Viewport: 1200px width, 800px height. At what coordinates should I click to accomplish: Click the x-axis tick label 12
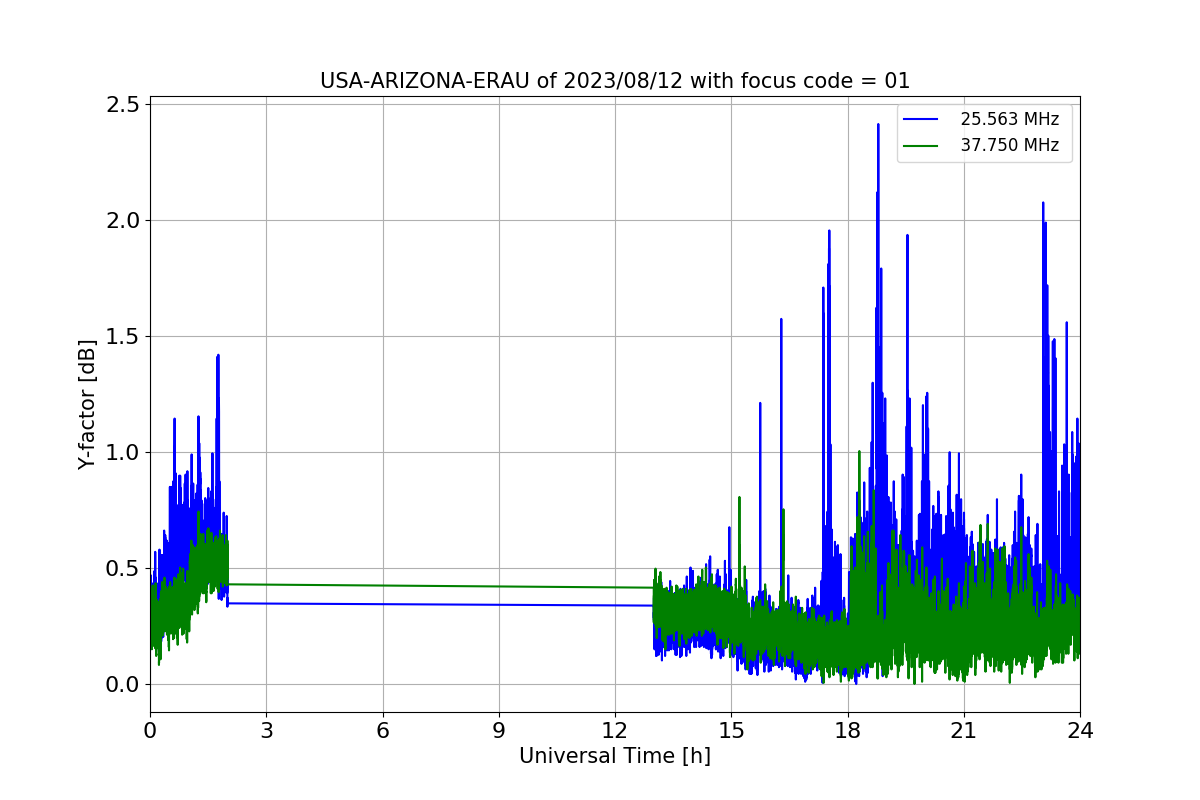(615, 730)
